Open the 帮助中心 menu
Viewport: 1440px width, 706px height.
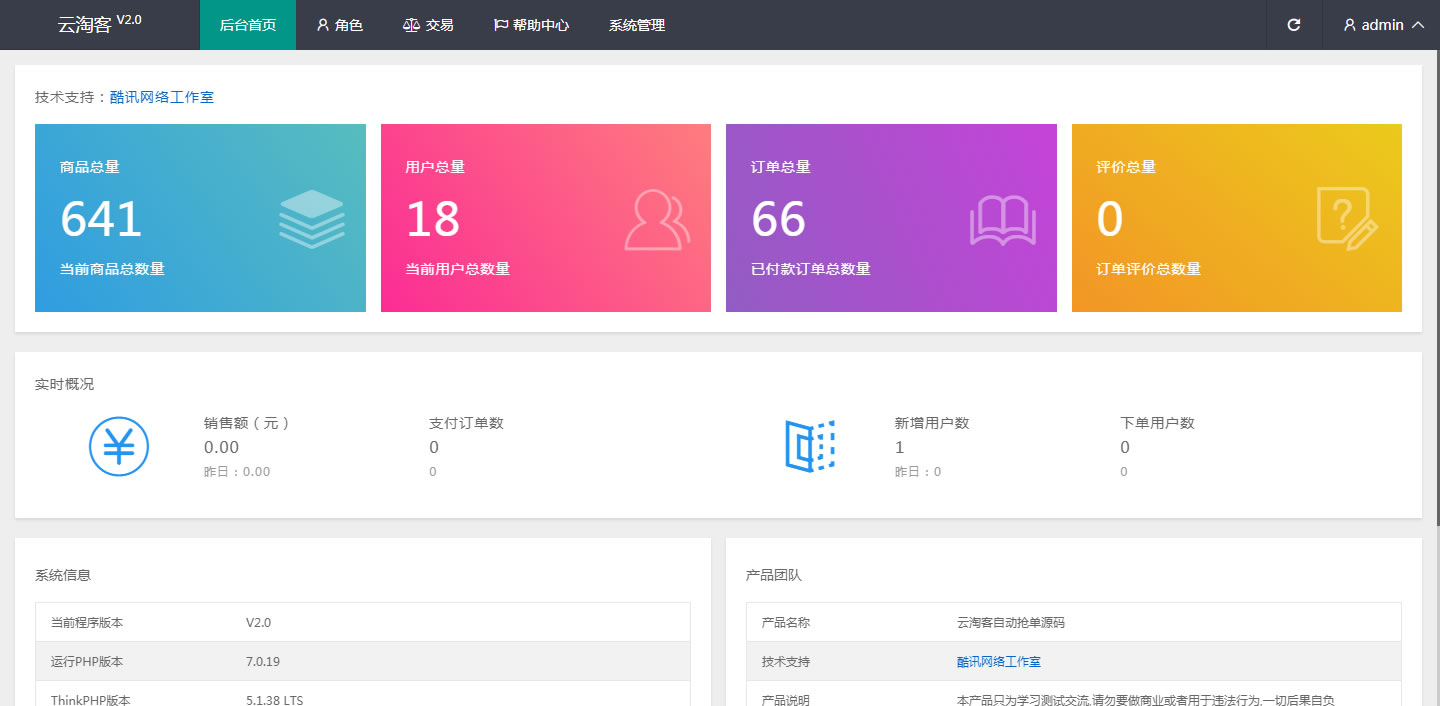531,25
